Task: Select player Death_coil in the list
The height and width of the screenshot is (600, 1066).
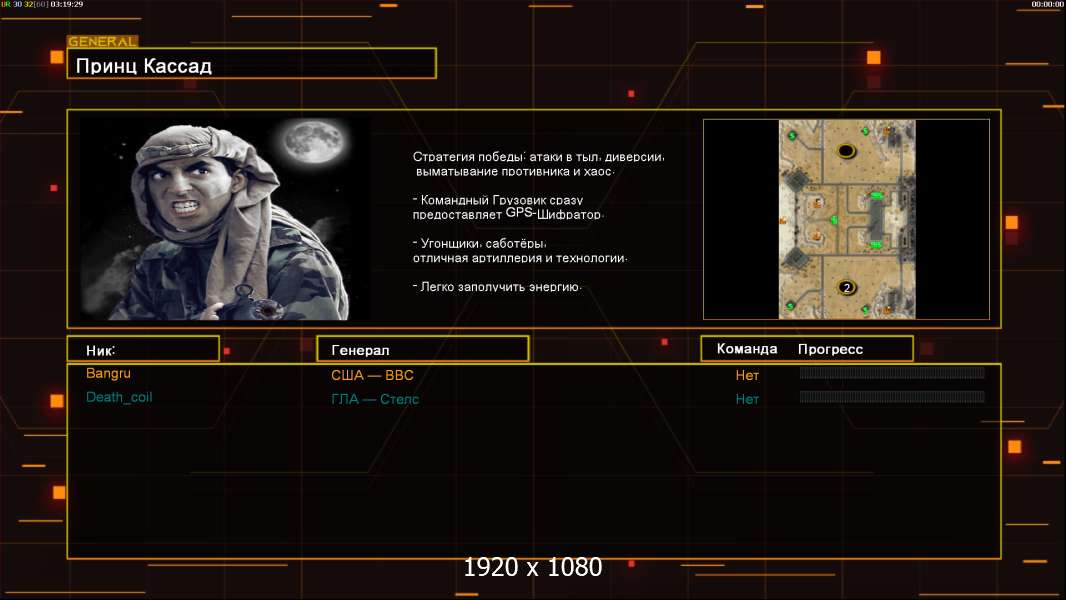Action: tap(119, 397)
